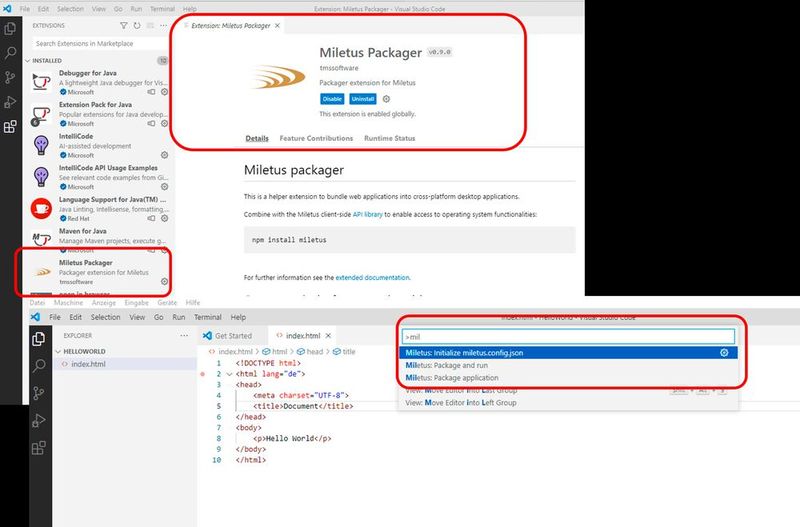Image resolution: width=800 pixels, height=527 pixels.
Task: Open Terminal menu in Extensions window
Action: click(x=162, y=9)
